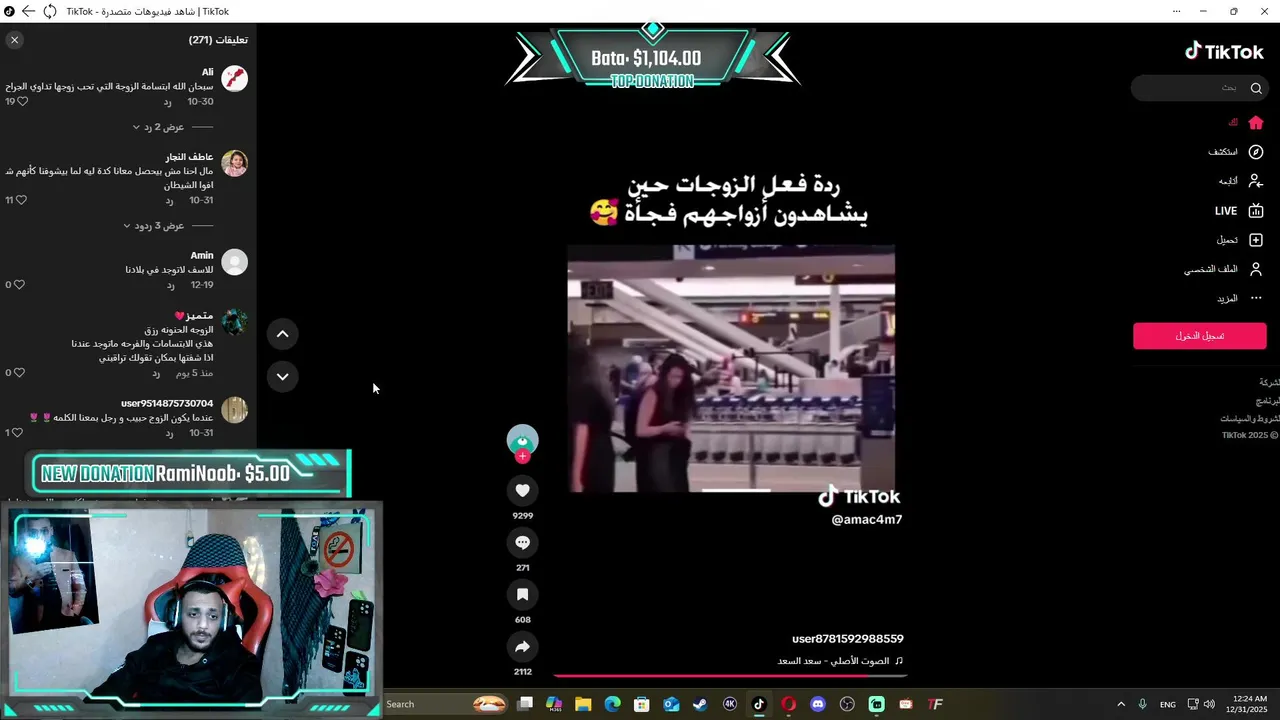Image resolution: width=1280 pixels, height=720 pixels.
Task: Switch to TikTok app on taskbar
Action: [759, 704]
